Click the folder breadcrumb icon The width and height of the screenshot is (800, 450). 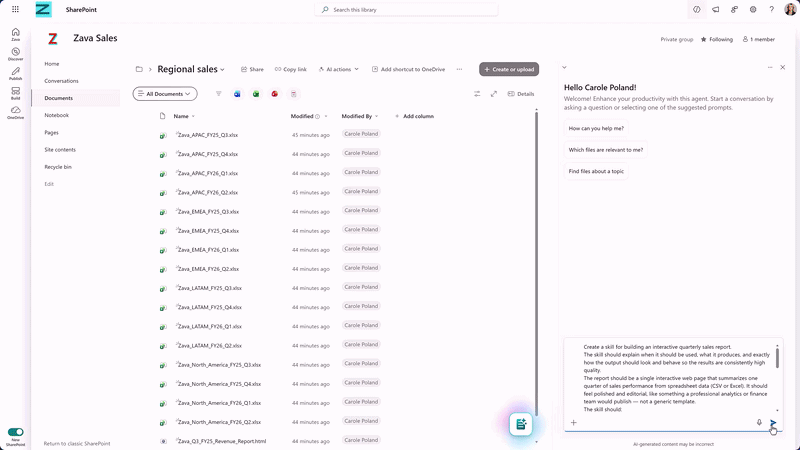tap(139, 69)
